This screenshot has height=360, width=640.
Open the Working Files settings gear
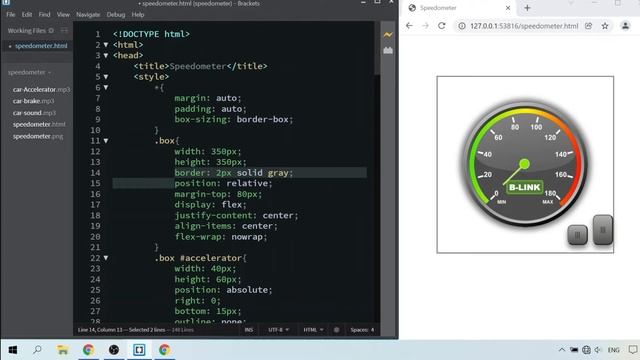coord(51,31)
